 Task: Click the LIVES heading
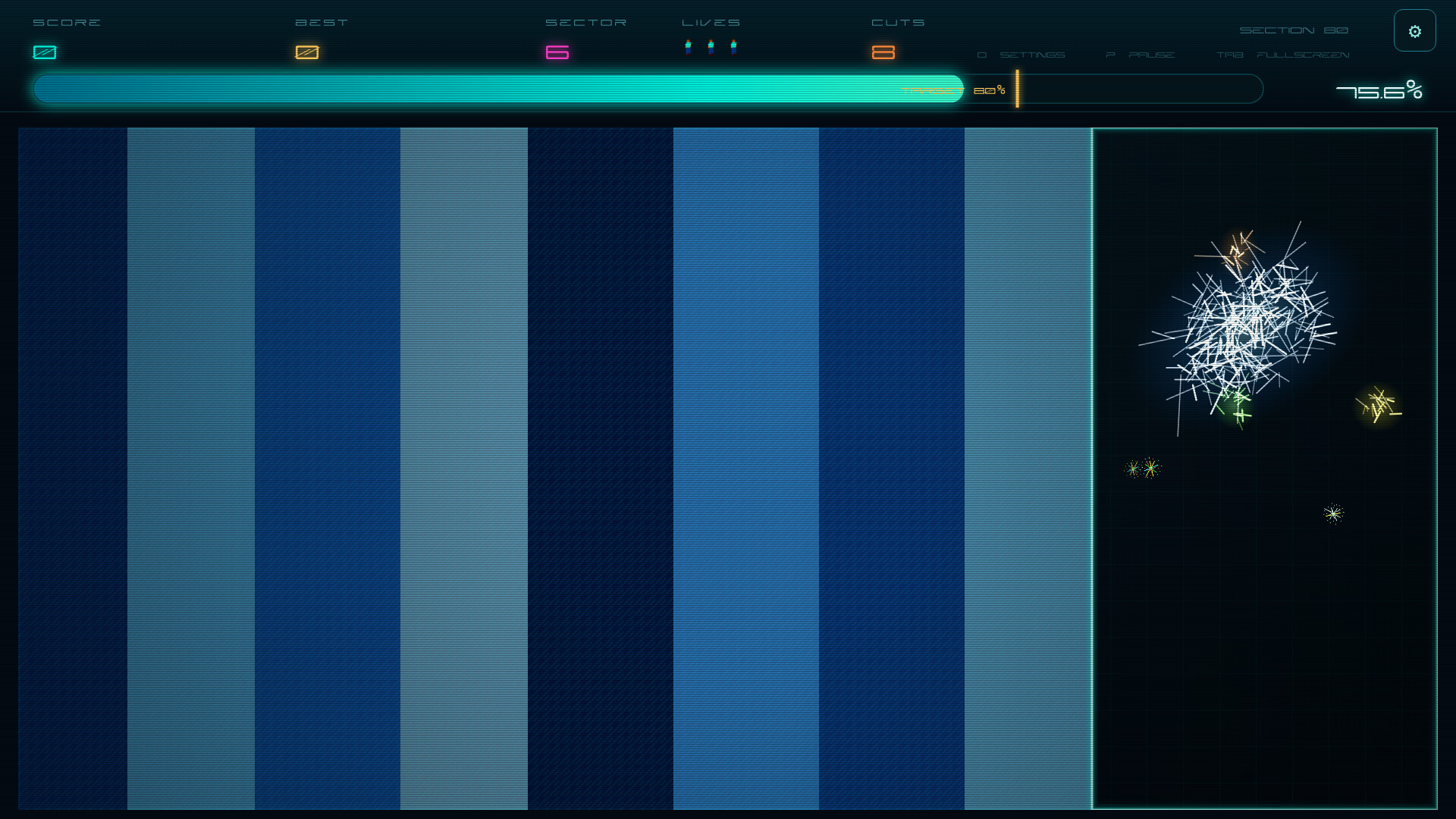pos(711,23)
